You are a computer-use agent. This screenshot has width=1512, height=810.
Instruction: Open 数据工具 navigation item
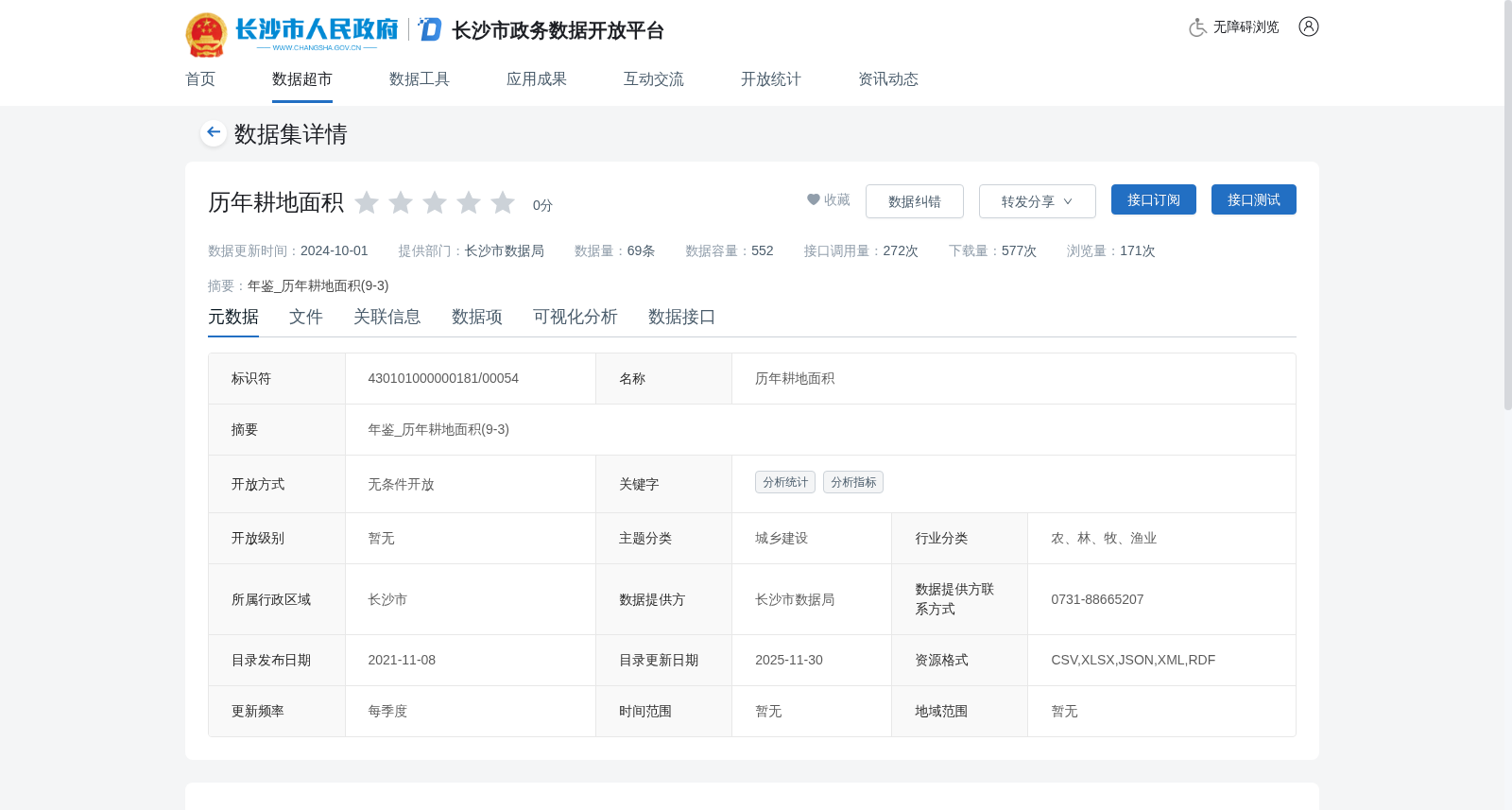tap(420, 79)
